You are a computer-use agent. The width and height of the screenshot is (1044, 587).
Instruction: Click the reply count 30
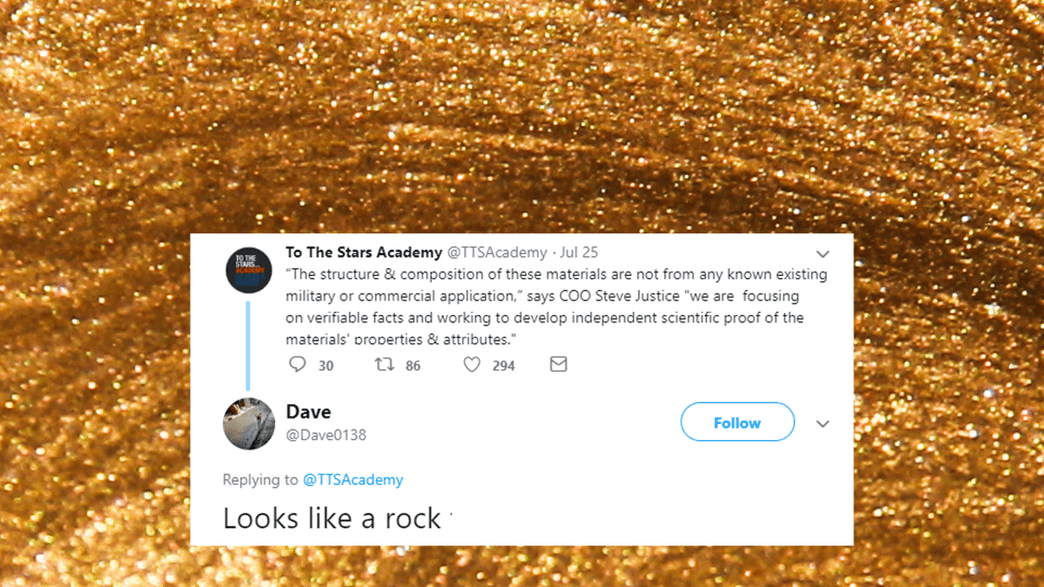pyautogui.click(x=326, y=366)
